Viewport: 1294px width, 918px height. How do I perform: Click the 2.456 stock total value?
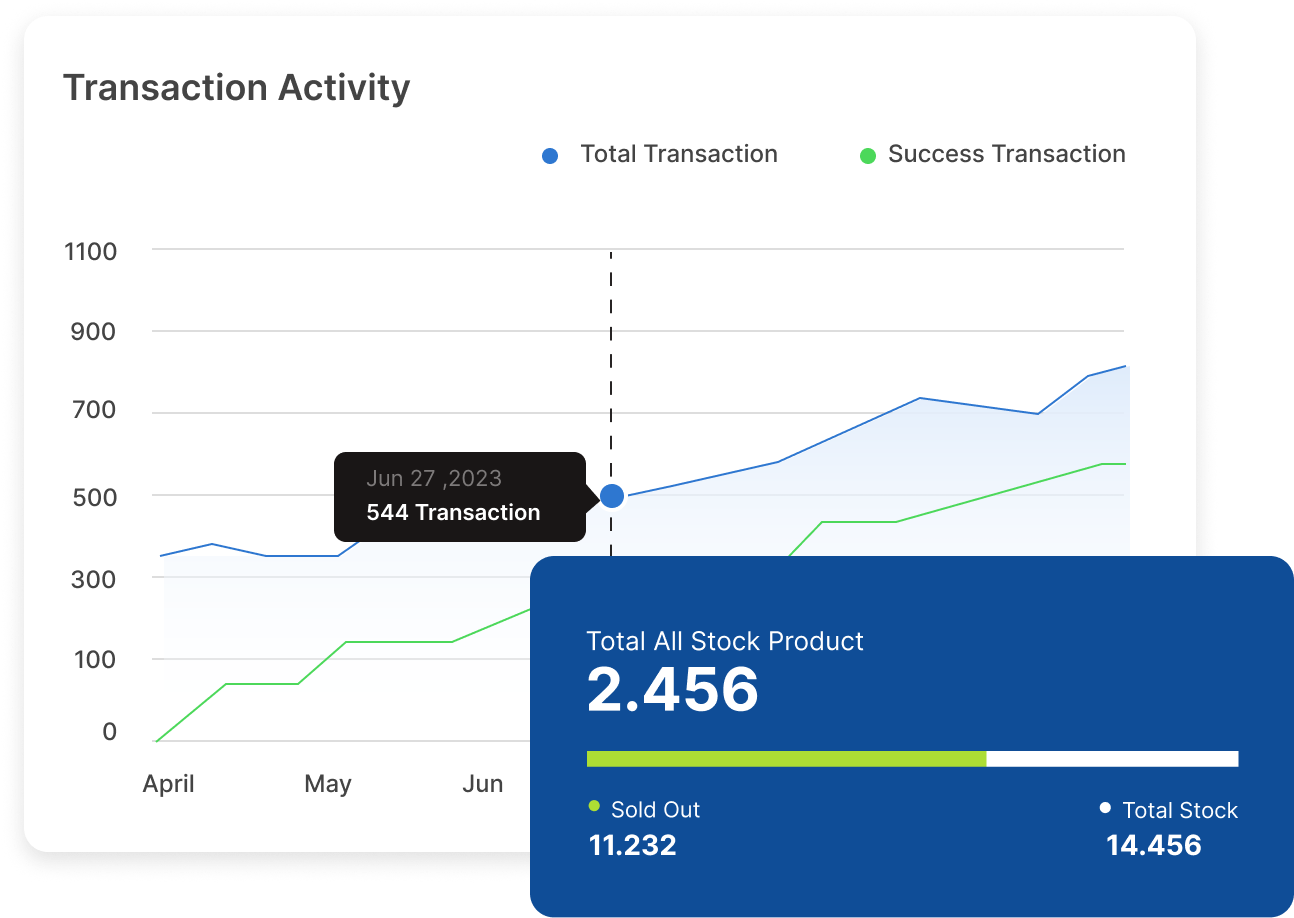(673, 690)
